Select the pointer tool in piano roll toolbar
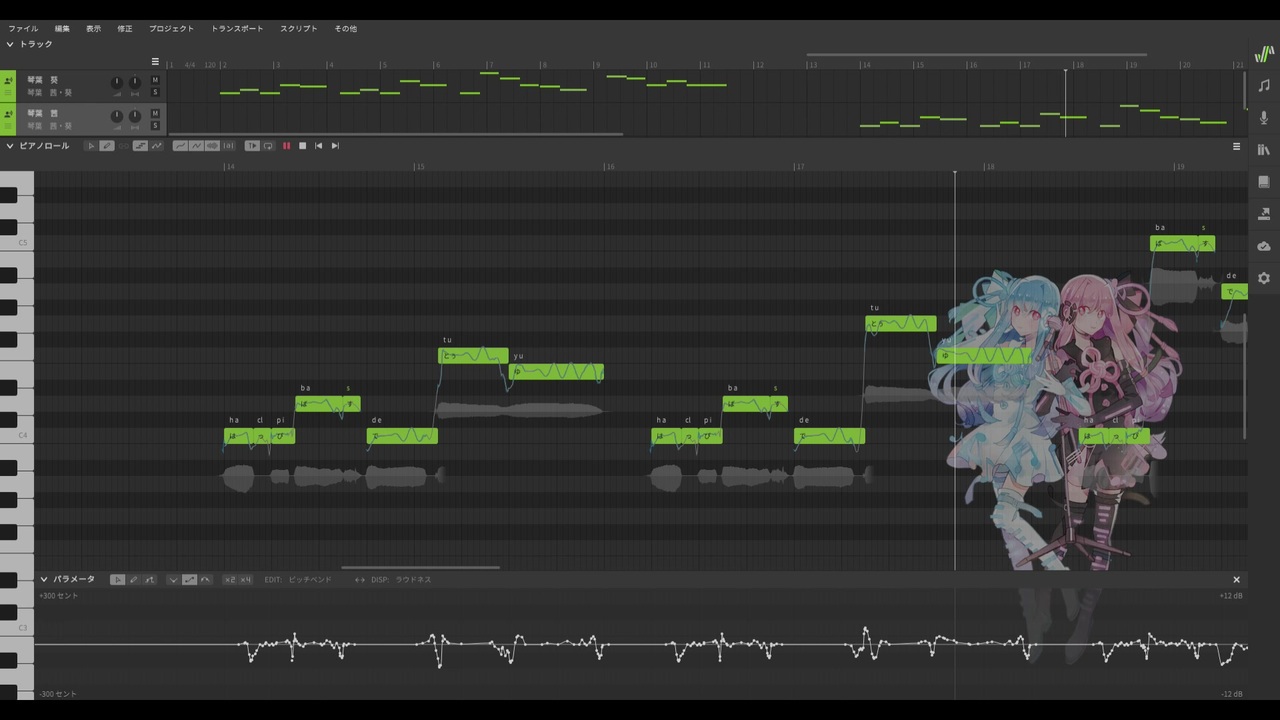 (x=91, y=146)
